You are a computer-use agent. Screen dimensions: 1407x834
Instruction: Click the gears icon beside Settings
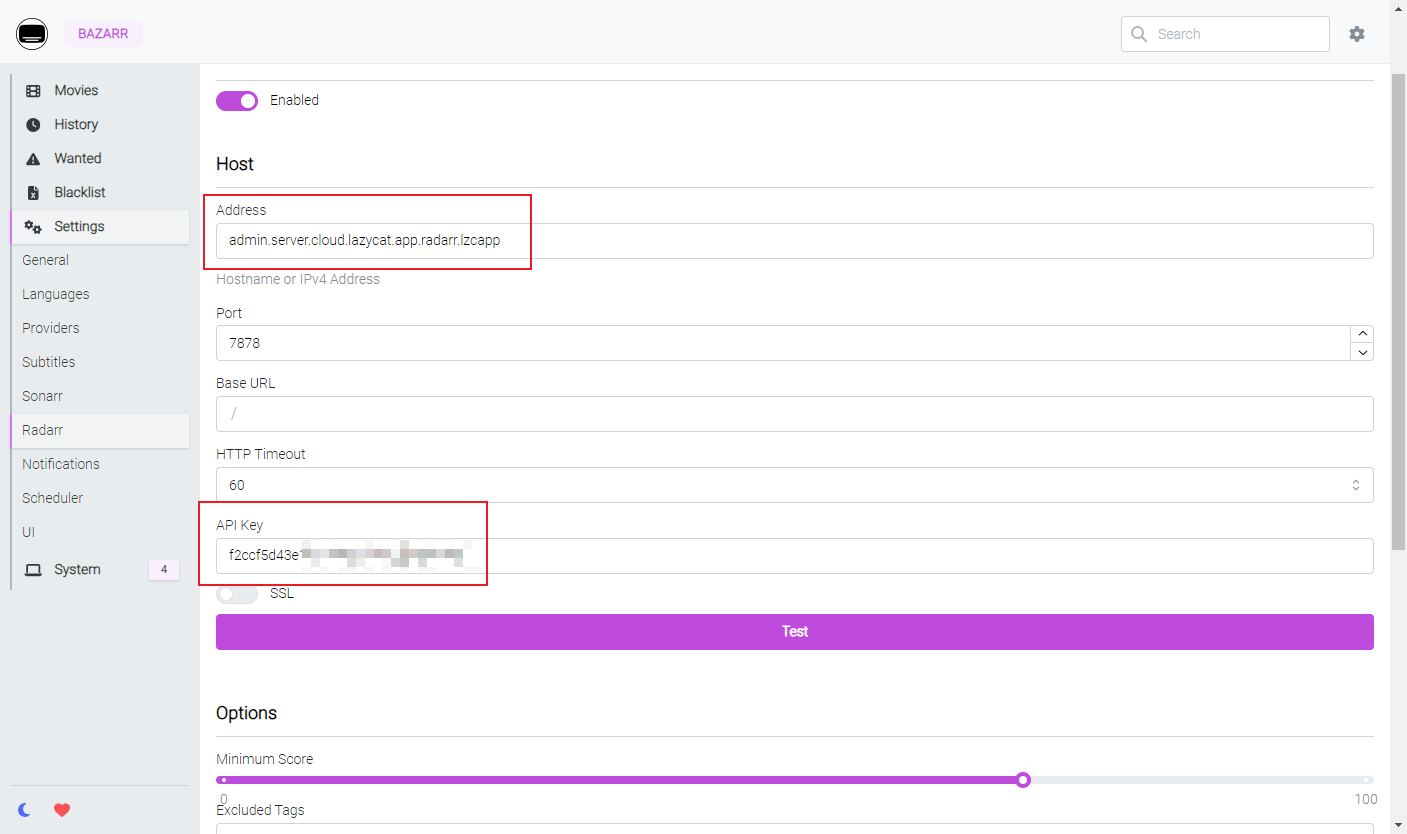click(33, 226)
